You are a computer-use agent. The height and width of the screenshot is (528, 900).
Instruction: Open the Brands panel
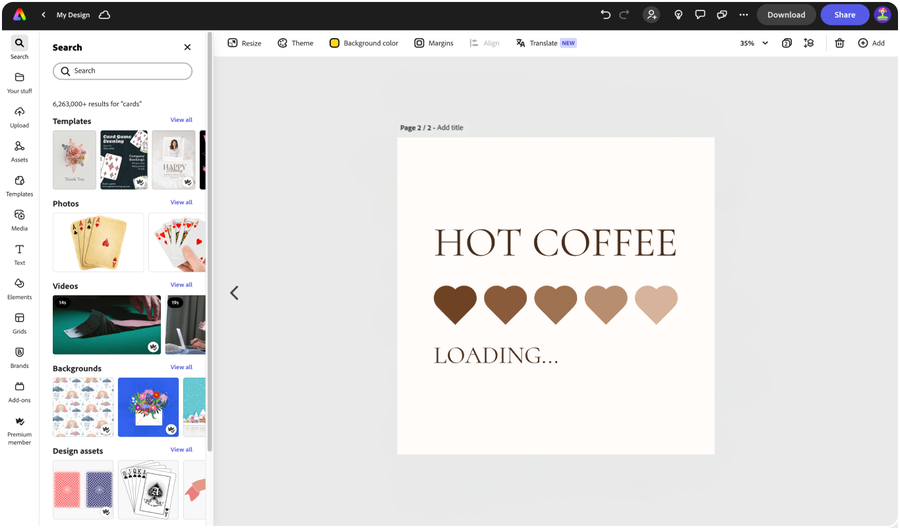coord(19,357)
